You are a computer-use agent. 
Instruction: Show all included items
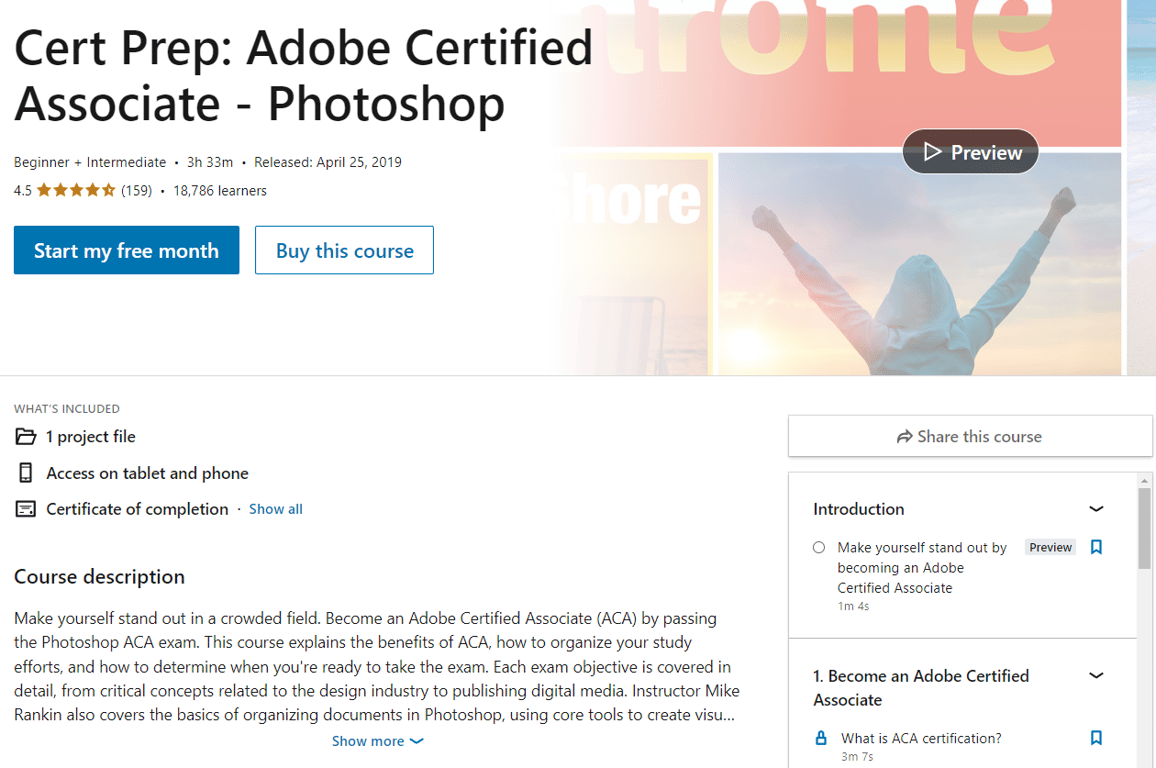pos(276,509)
